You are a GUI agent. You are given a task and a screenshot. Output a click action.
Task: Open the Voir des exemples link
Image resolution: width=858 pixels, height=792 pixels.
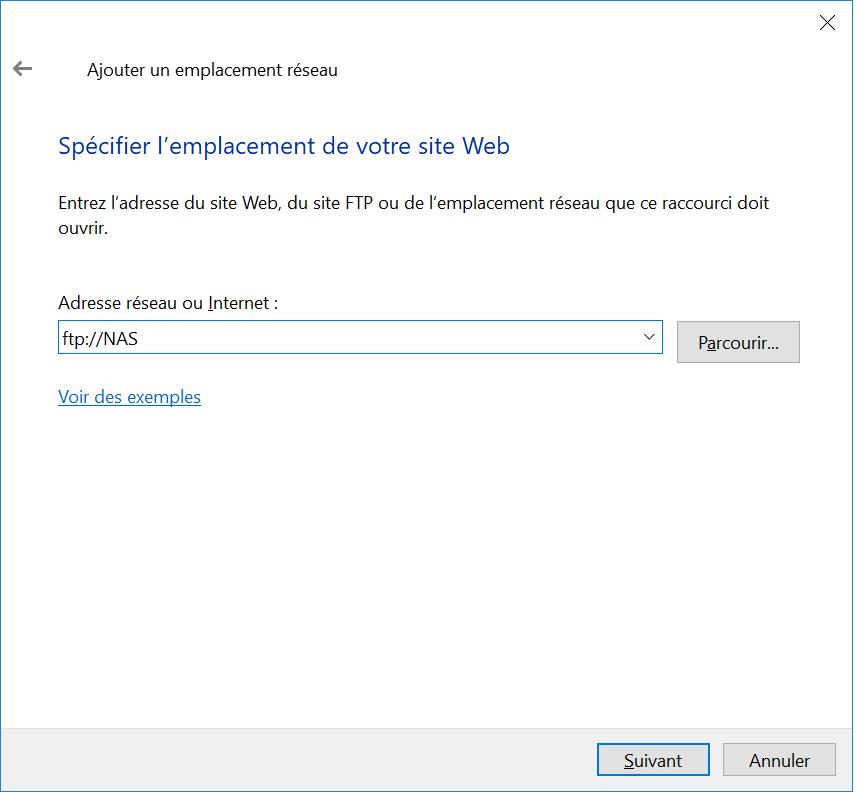click(129, 397)
